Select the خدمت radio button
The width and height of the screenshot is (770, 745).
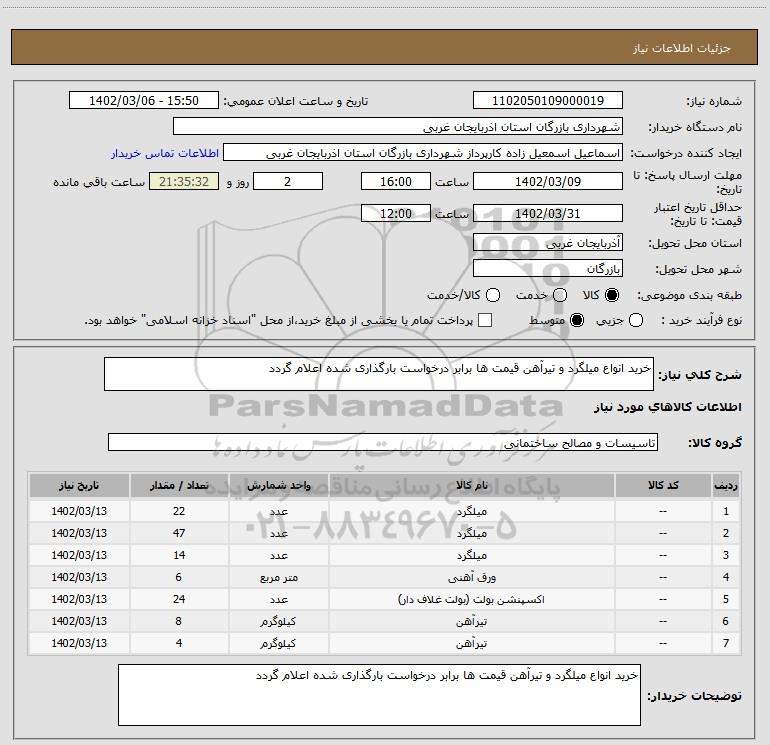click(x=560, y=295)
